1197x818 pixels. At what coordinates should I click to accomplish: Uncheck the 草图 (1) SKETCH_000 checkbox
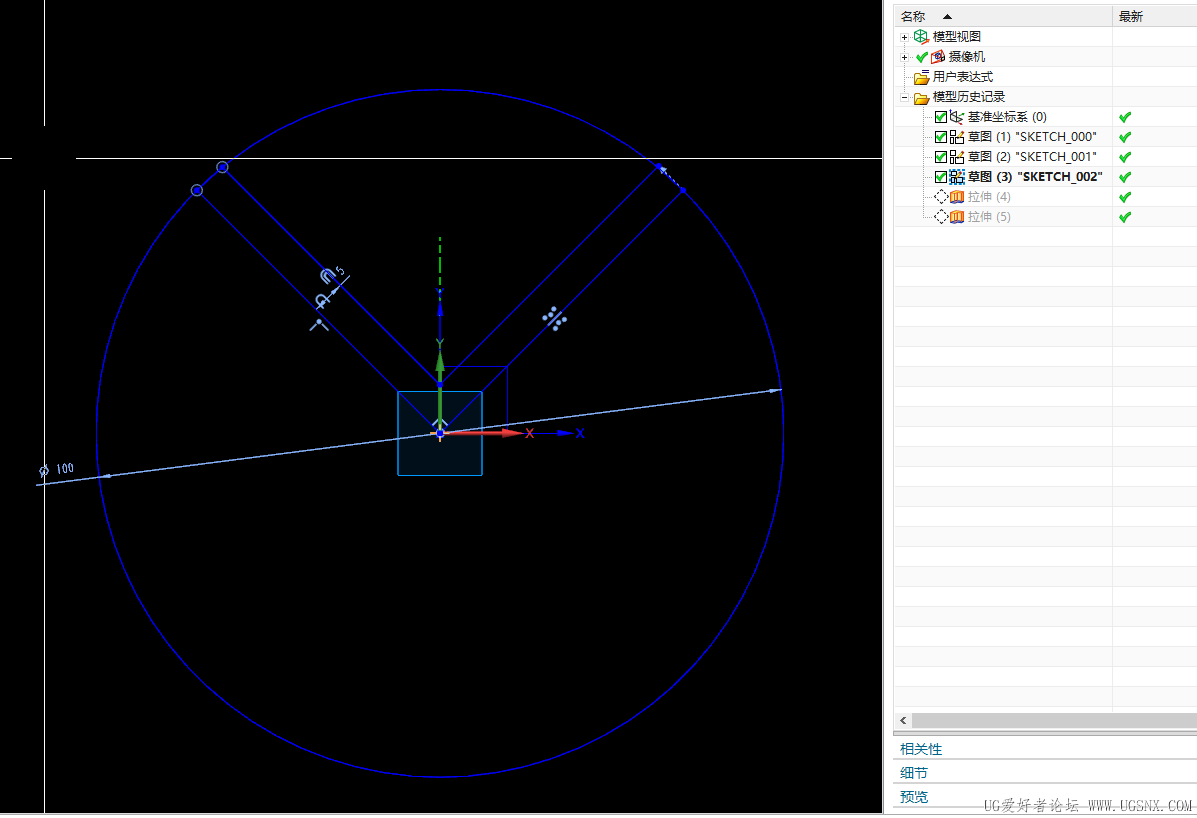[x=940, y=137]
